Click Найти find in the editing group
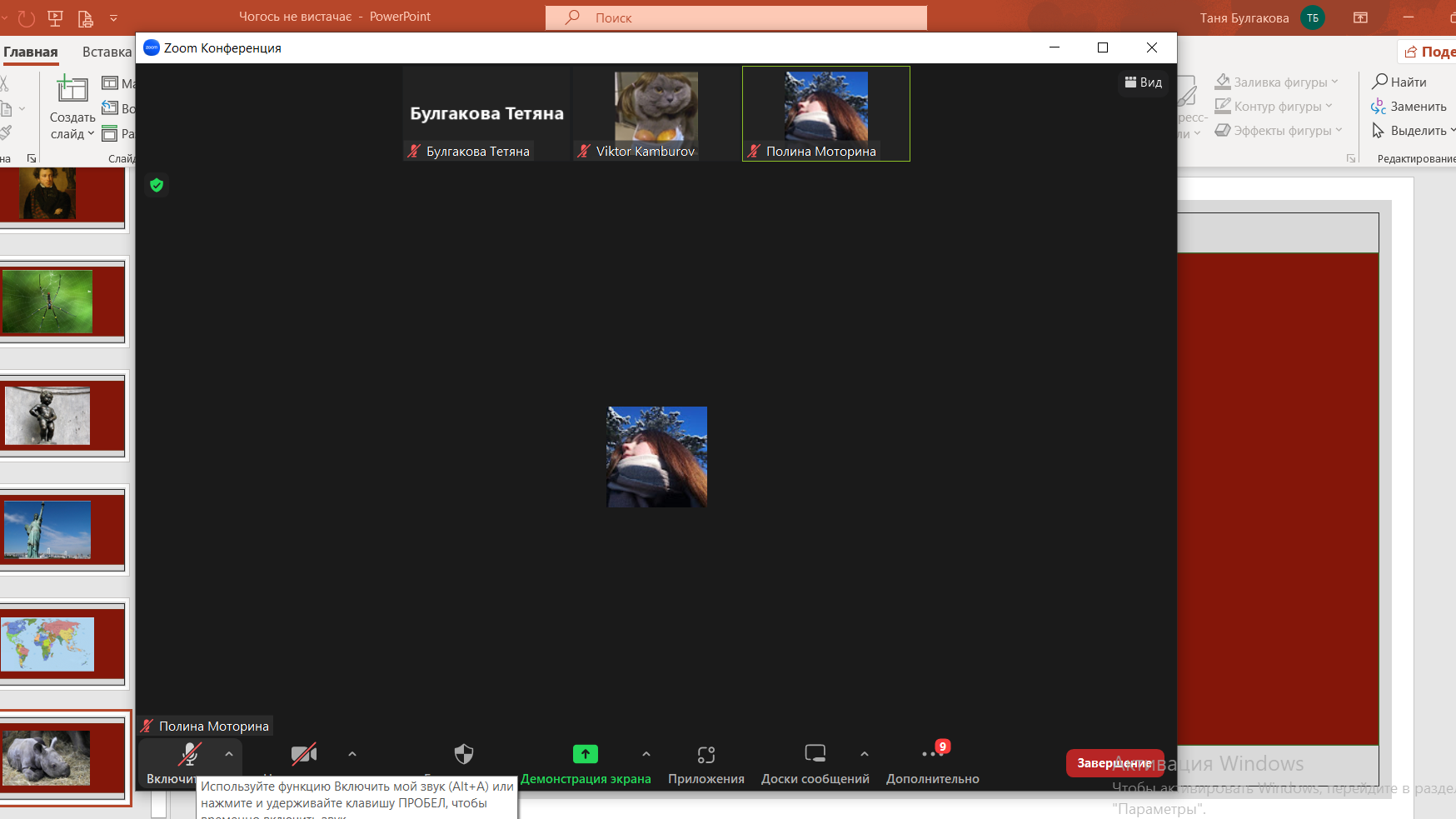 (1399, 82)
